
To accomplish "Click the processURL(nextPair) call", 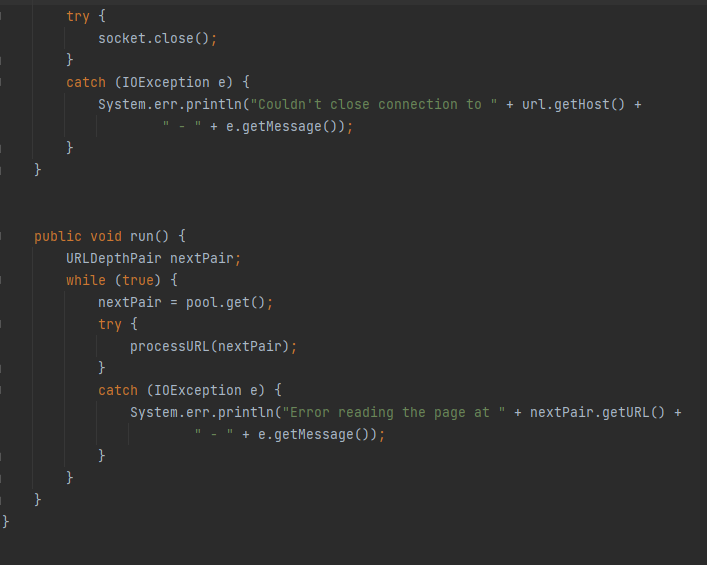I will 210,346.
